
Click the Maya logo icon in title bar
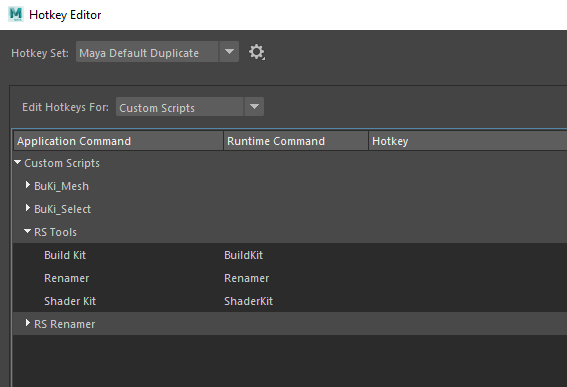coord(16,14)
